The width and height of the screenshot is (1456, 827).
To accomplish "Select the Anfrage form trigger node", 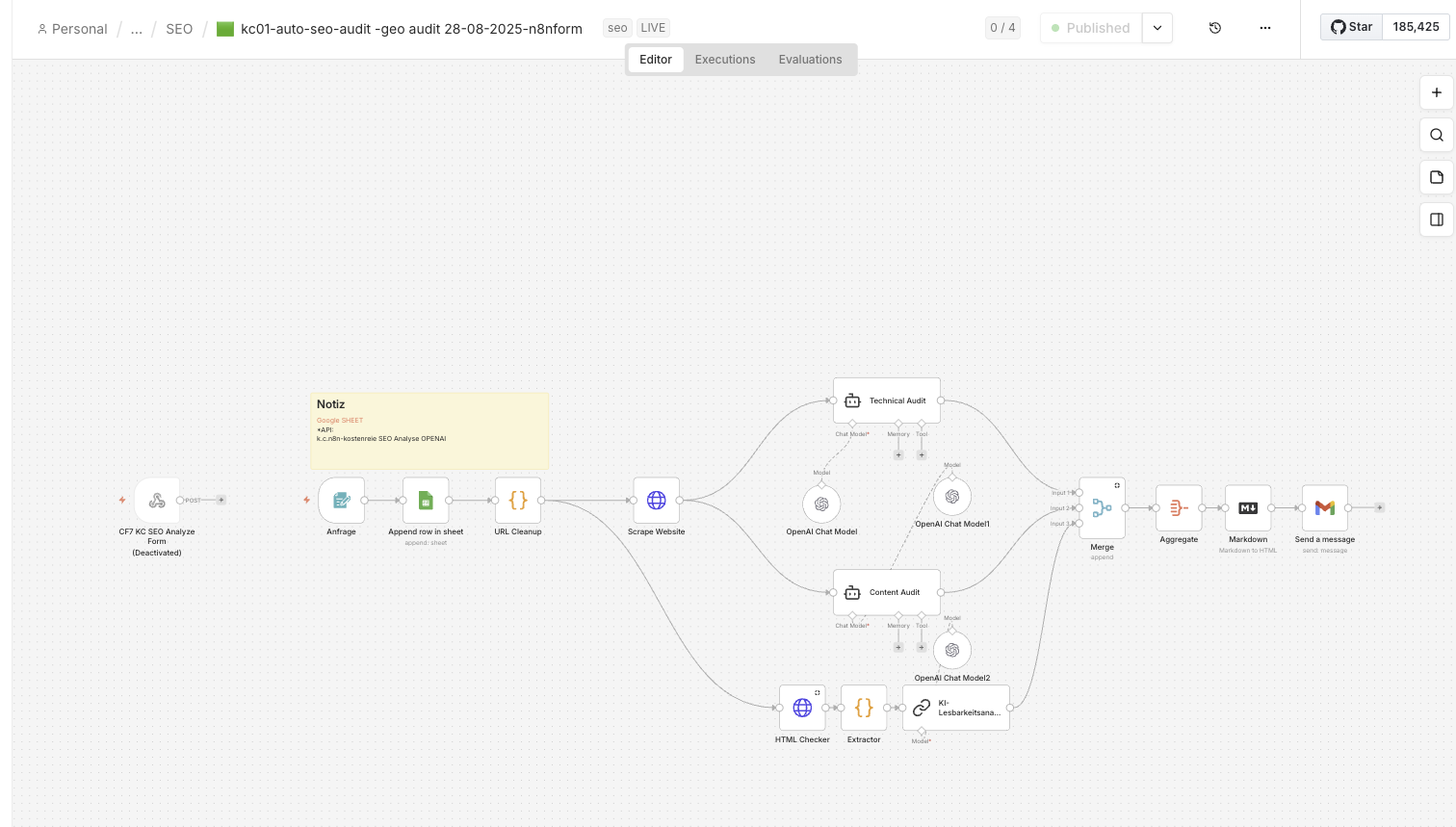I will 341,501.
